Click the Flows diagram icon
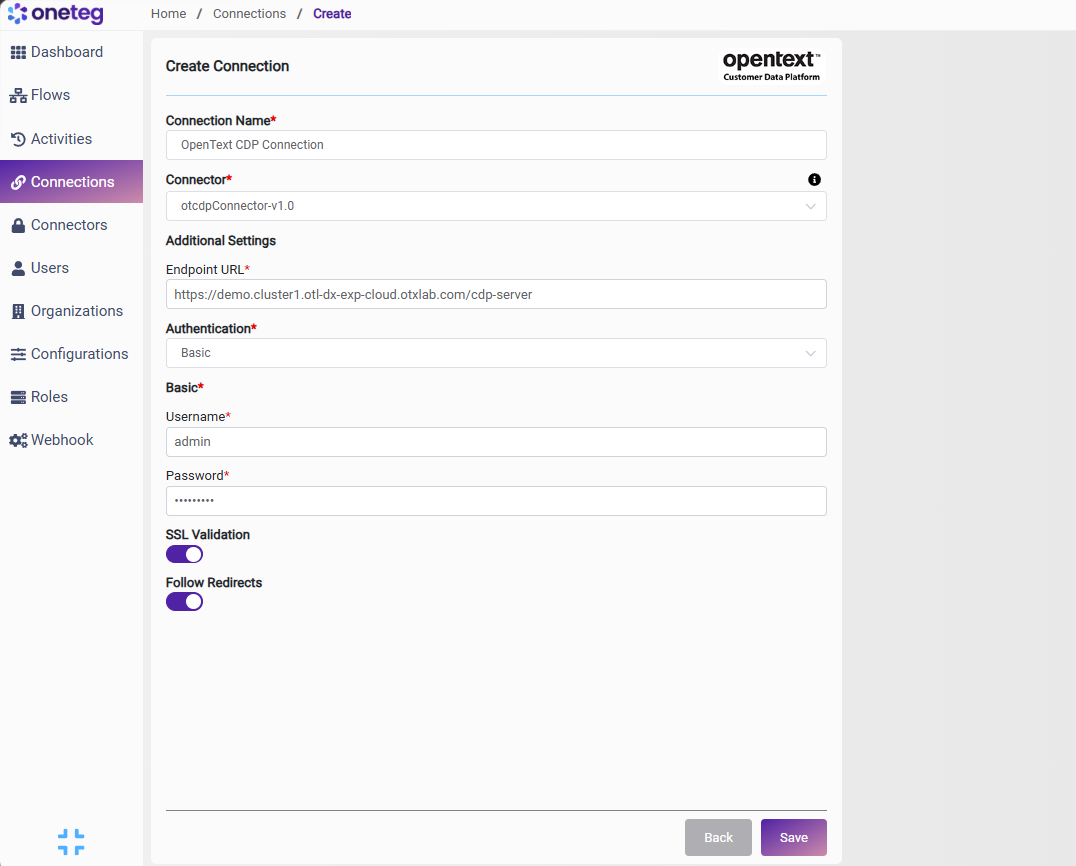1076x866 pixels. [19, 95]
